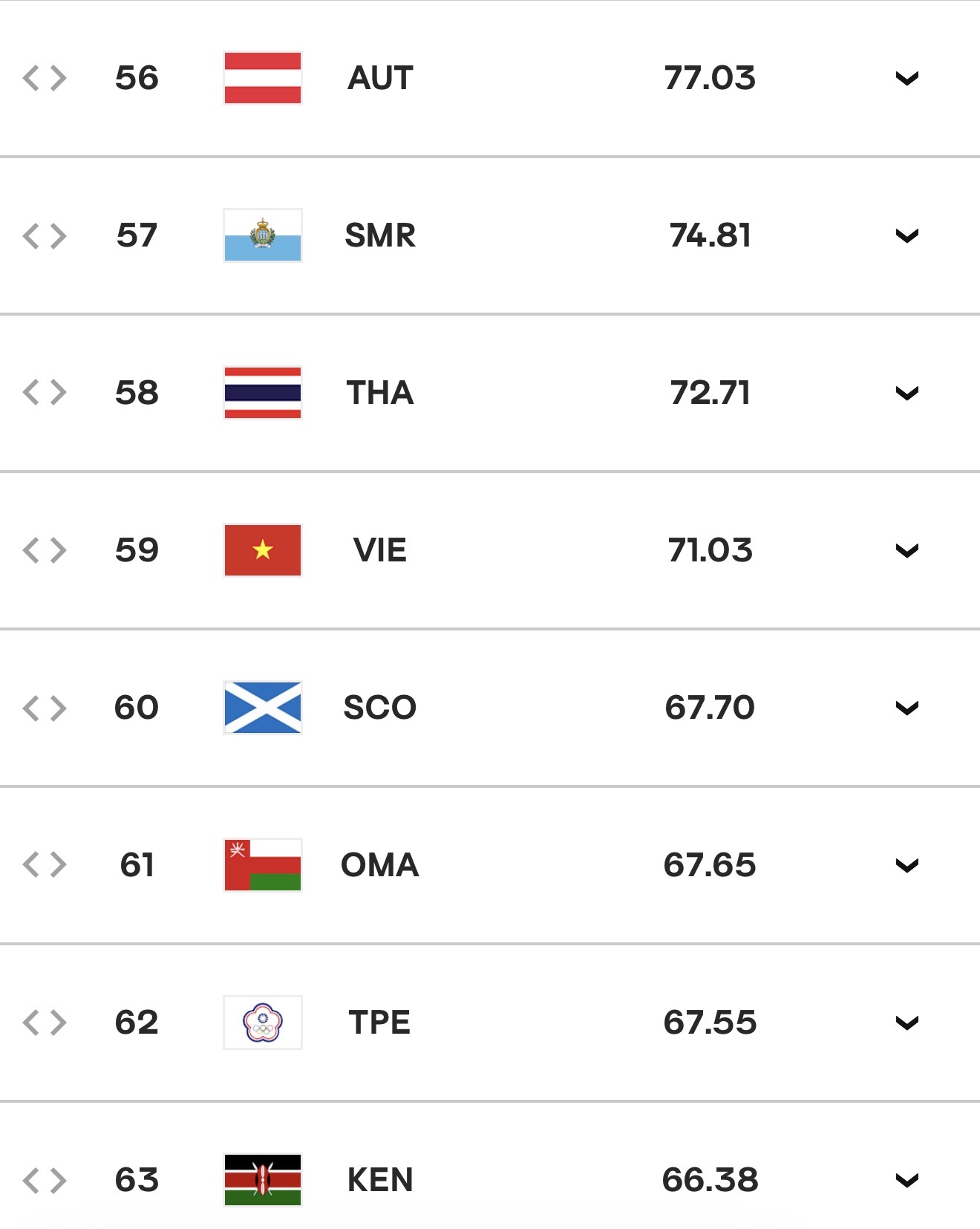Select the TPE team name

[379, 1023]
